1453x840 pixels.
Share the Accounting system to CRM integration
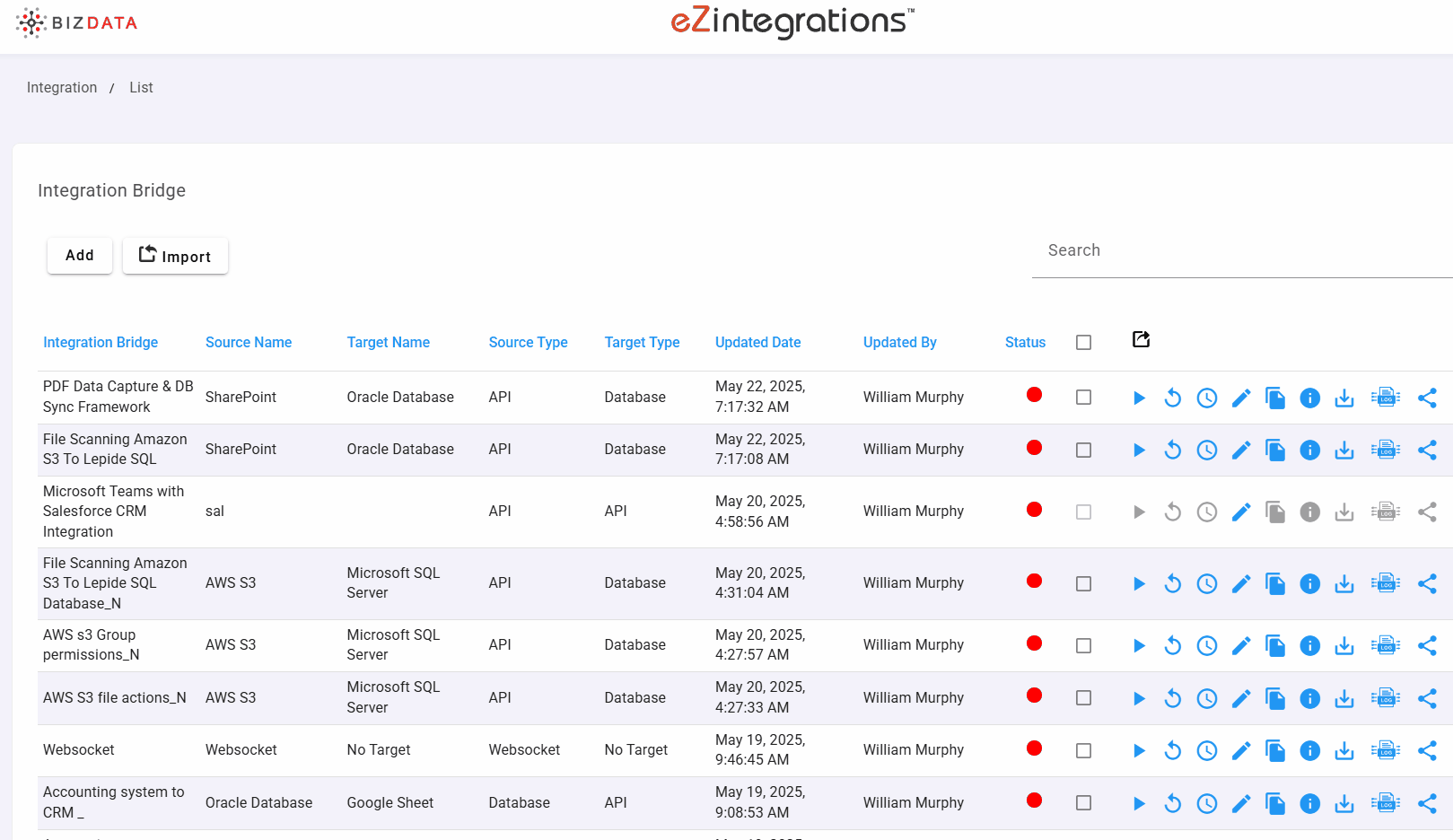click(x=1427, y=803)
